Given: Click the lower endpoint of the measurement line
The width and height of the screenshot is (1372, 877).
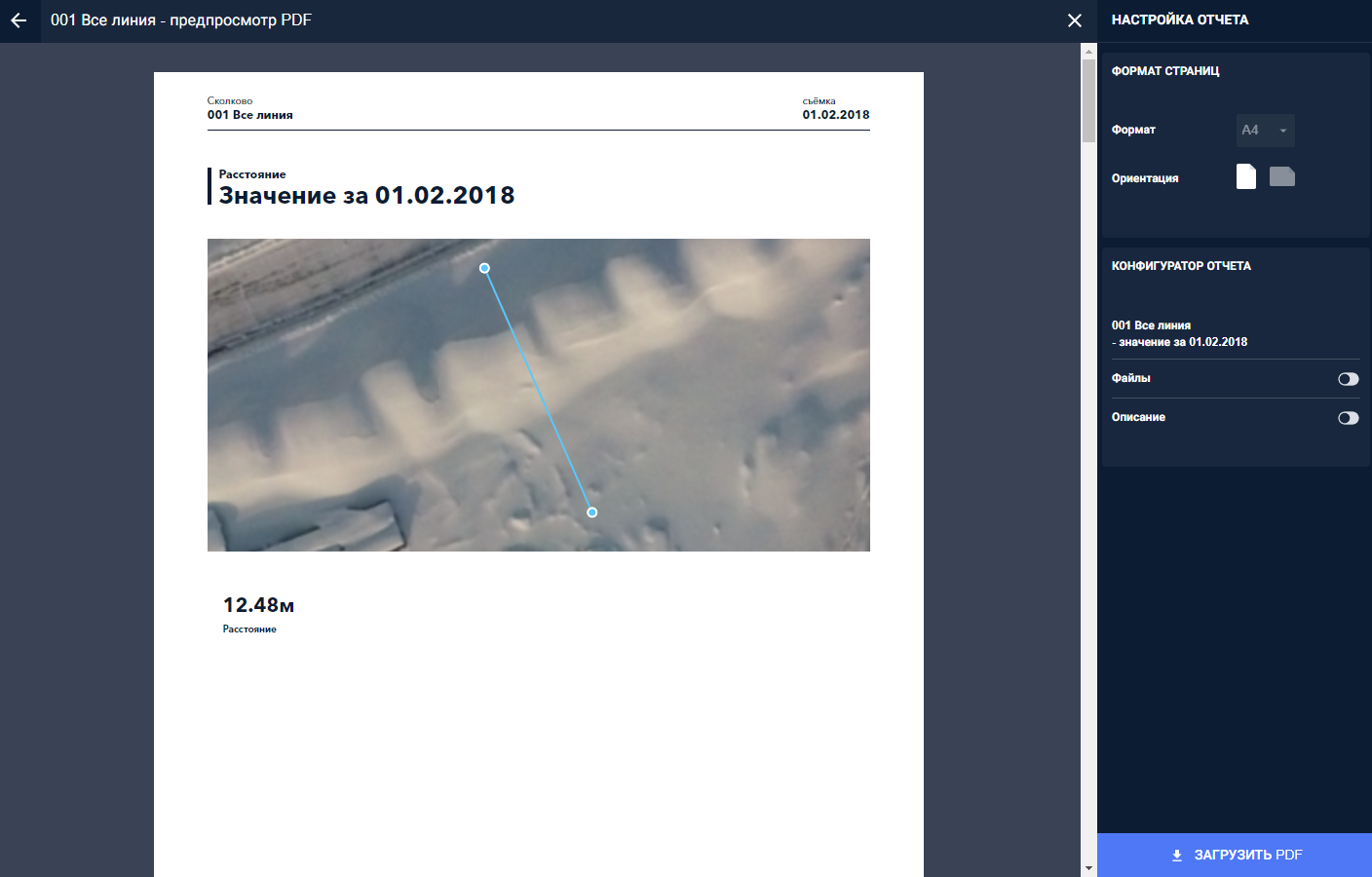Looking at the screenshot, I should tap(591, 513).
